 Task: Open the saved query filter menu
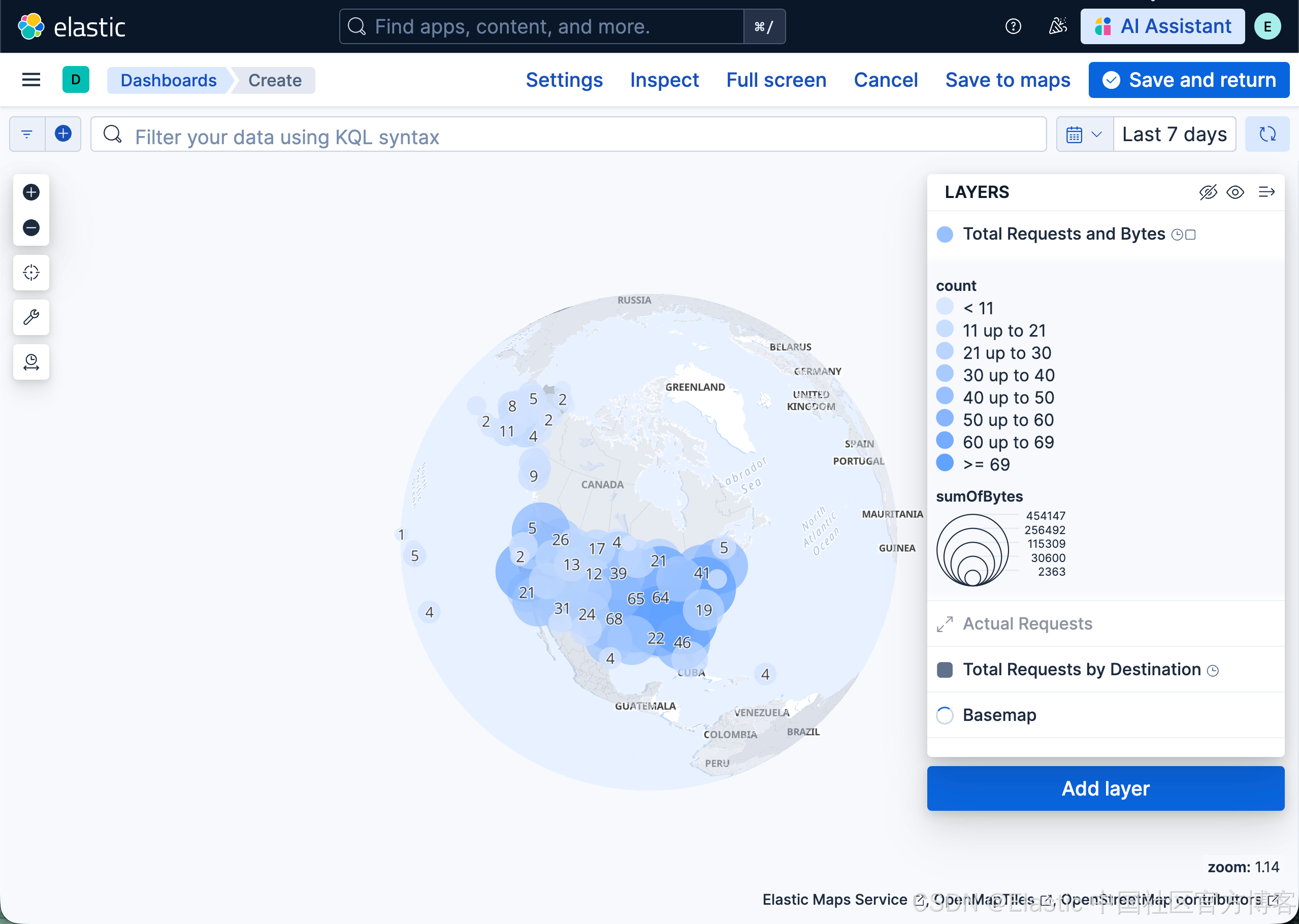coord(27,134)
